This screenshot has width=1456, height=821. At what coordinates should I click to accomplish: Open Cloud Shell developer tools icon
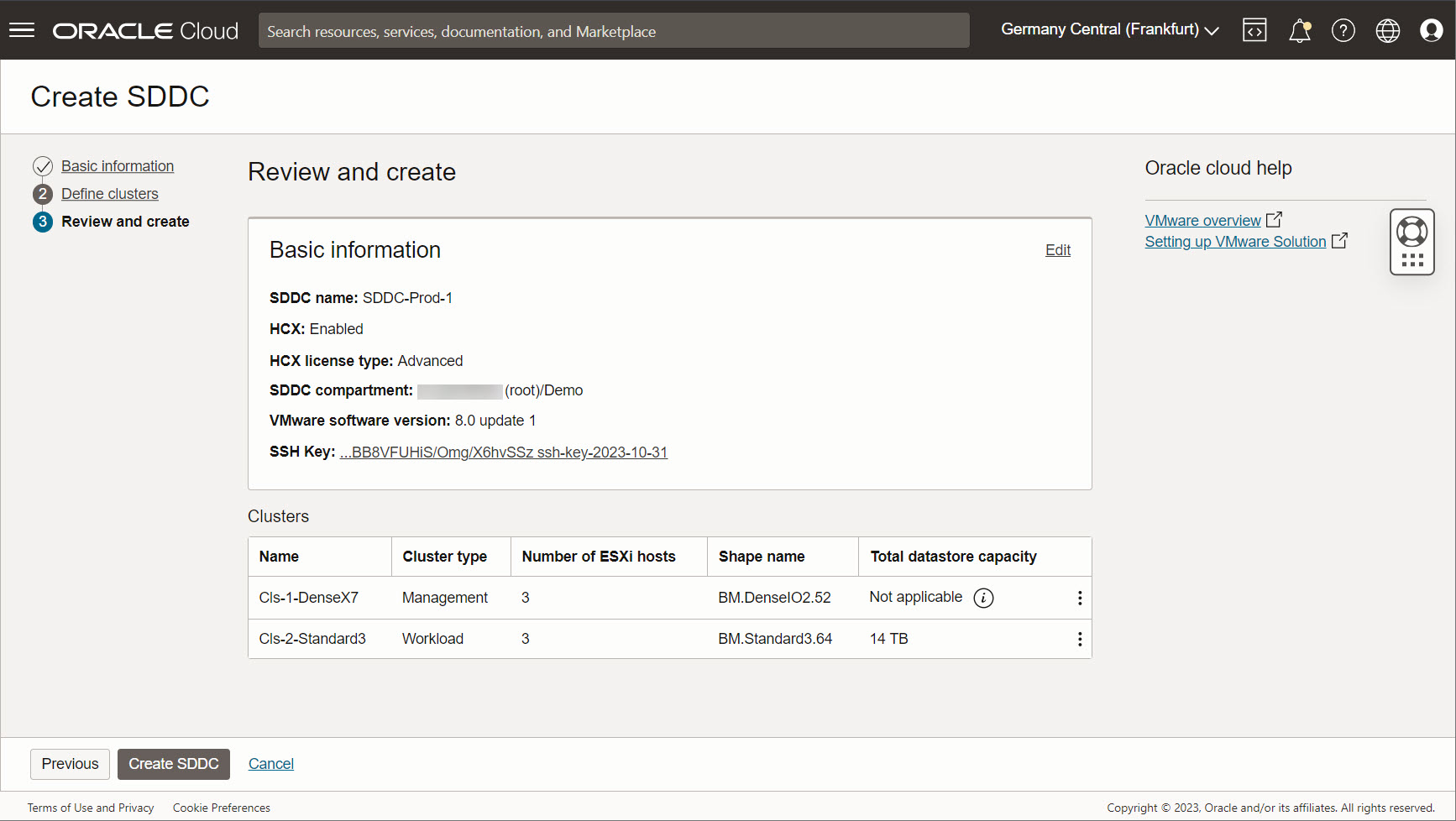pyautogui.click(x=1254, y=30)
